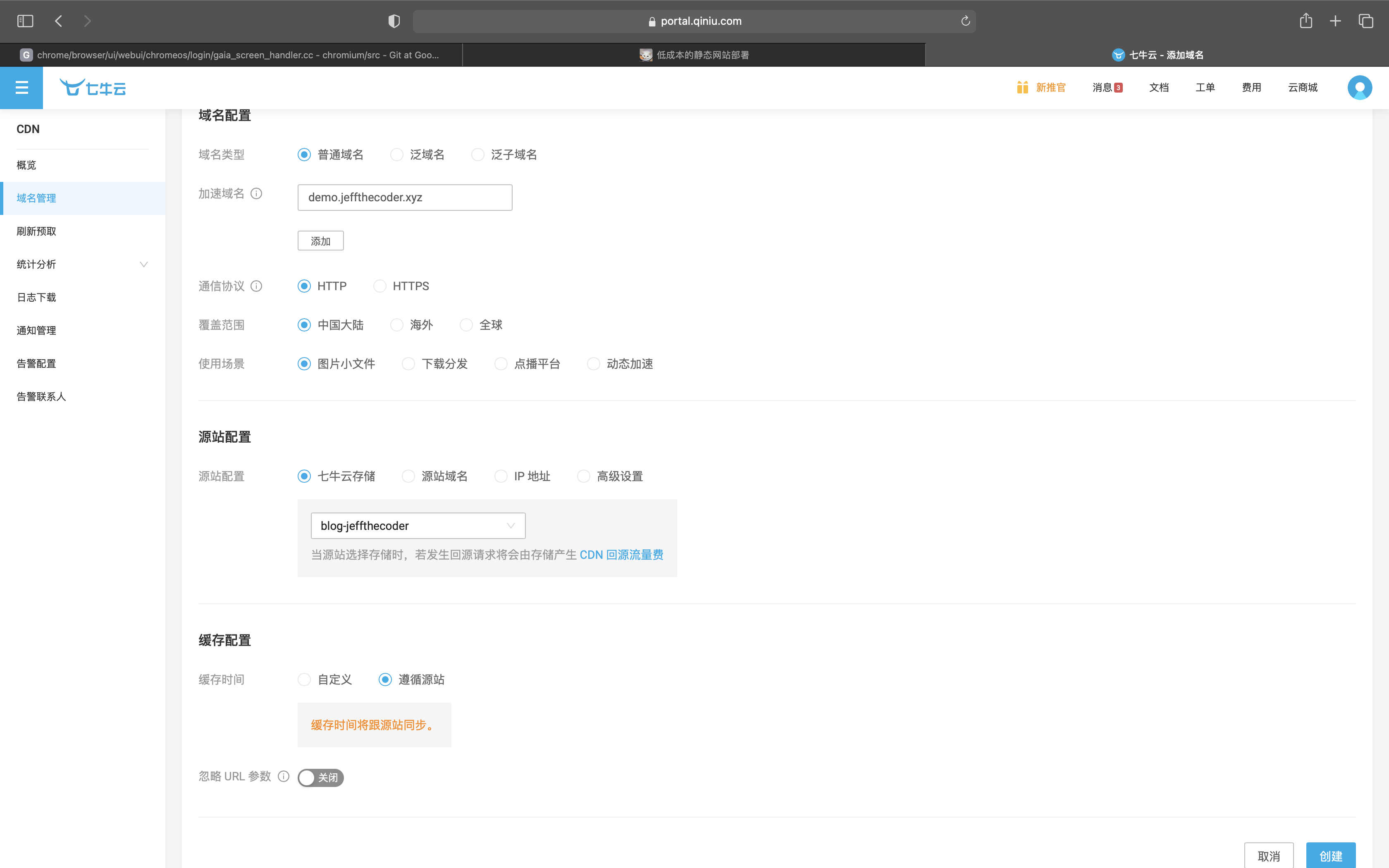Show info for 通信协议
This screenshot has width=1389, height=868.
[257, 286]
